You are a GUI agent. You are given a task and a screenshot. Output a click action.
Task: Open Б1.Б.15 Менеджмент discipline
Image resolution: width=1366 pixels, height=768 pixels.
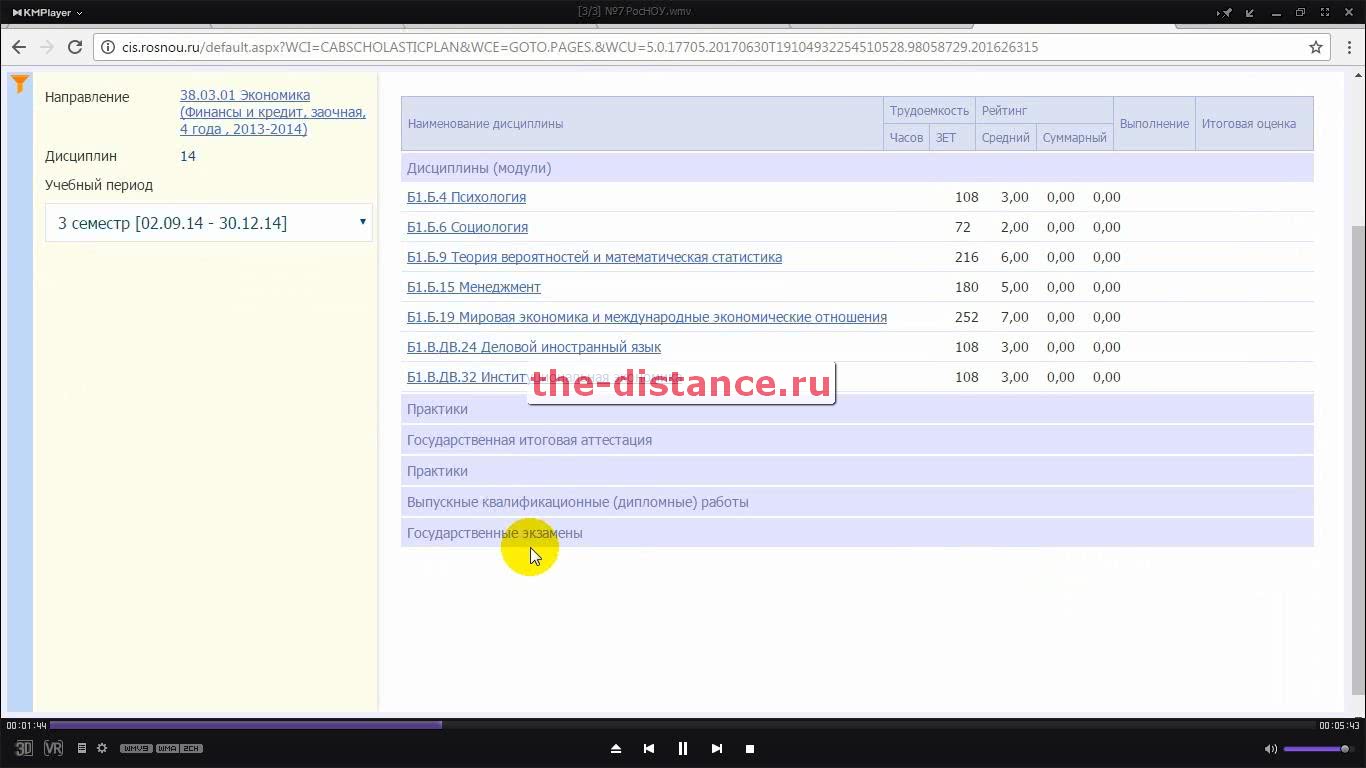474,287
